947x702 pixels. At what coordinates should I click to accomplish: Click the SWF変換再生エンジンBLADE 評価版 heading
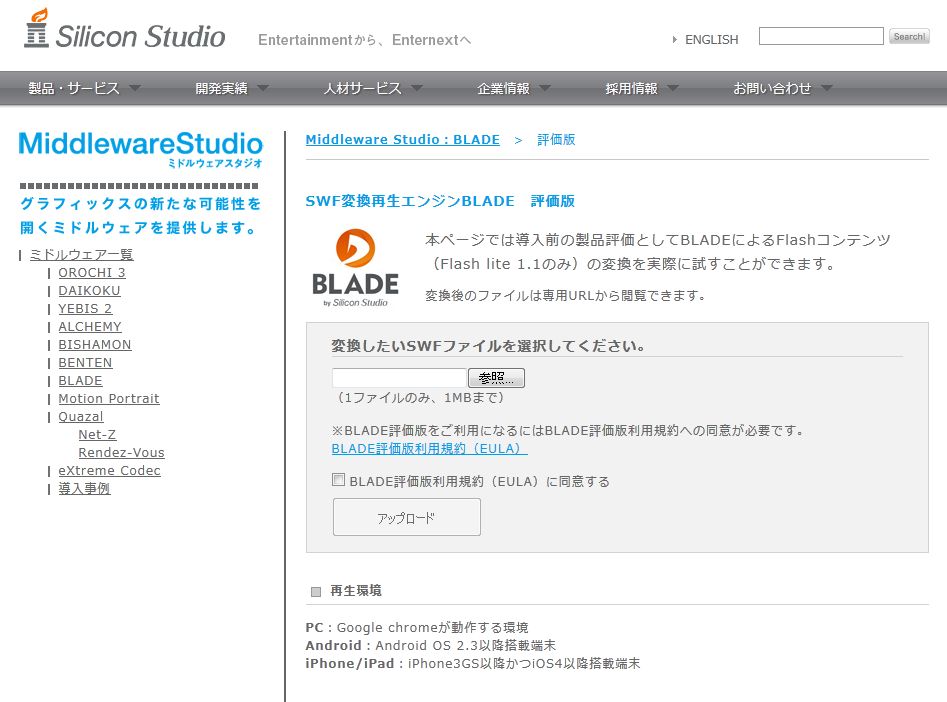440,201
